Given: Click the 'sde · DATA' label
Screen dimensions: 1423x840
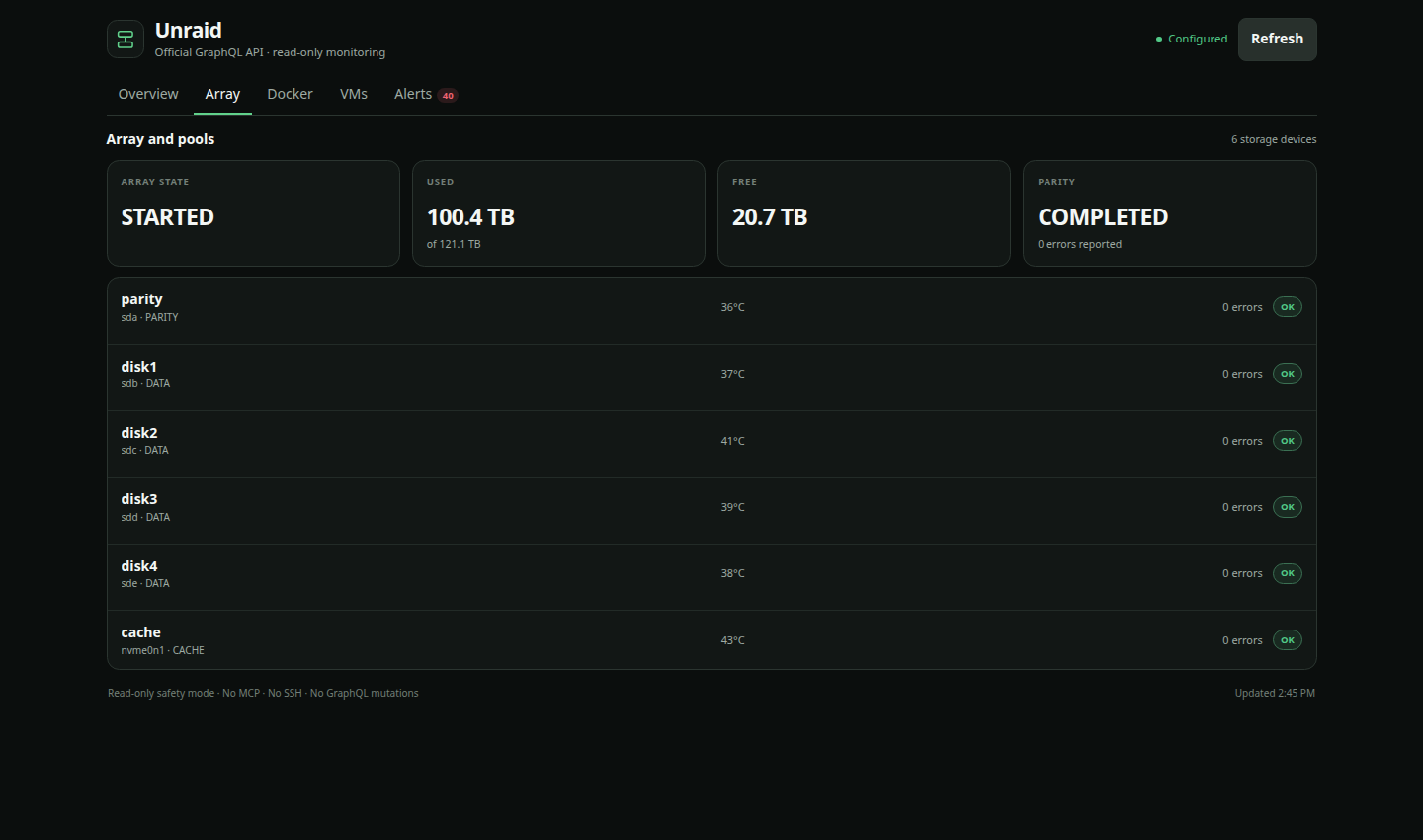Looking at the screenshot, I should pyautogui.click(x=145, y=584).
